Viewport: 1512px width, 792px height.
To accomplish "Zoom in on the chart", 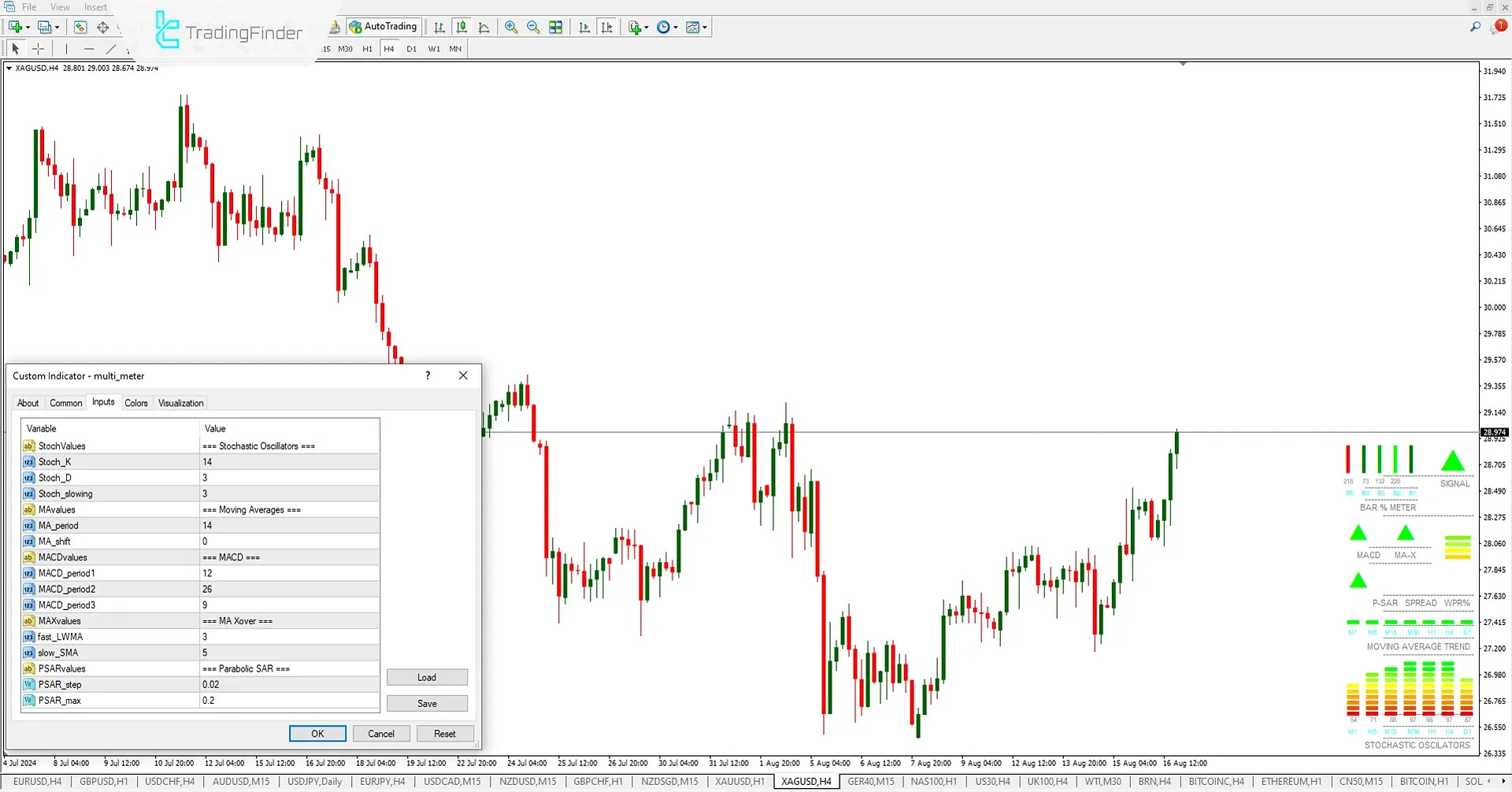I will tap(510, 26).
